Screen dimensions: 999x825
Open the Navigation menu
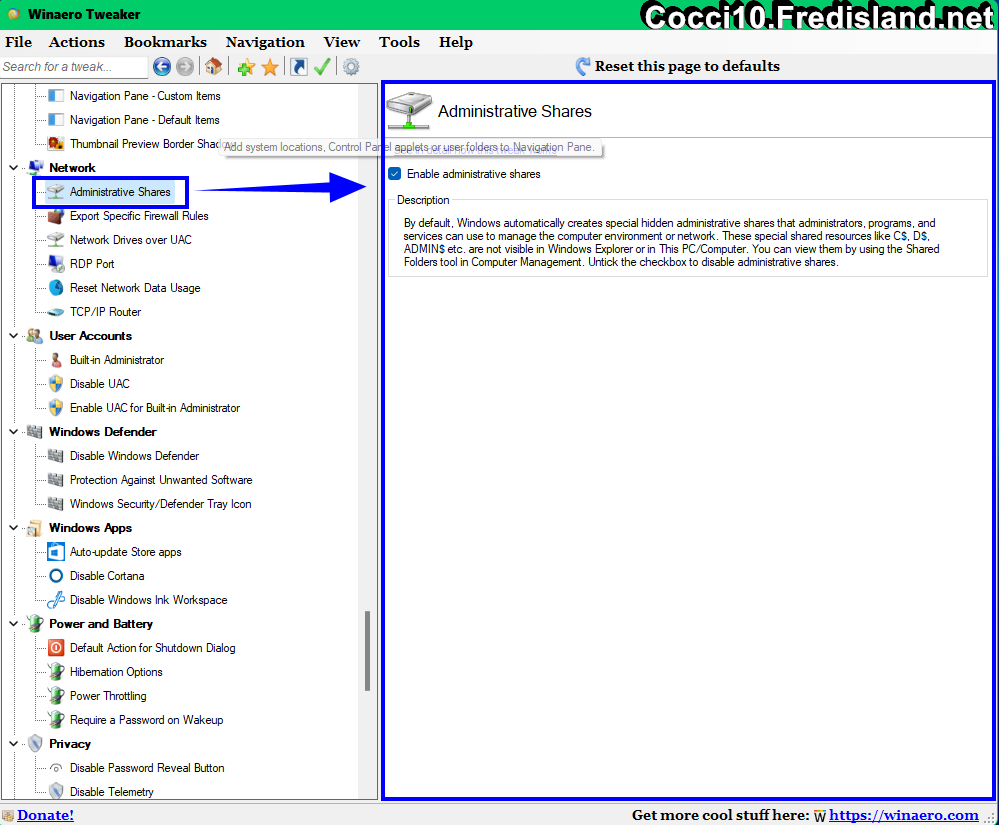pos(265,42)
